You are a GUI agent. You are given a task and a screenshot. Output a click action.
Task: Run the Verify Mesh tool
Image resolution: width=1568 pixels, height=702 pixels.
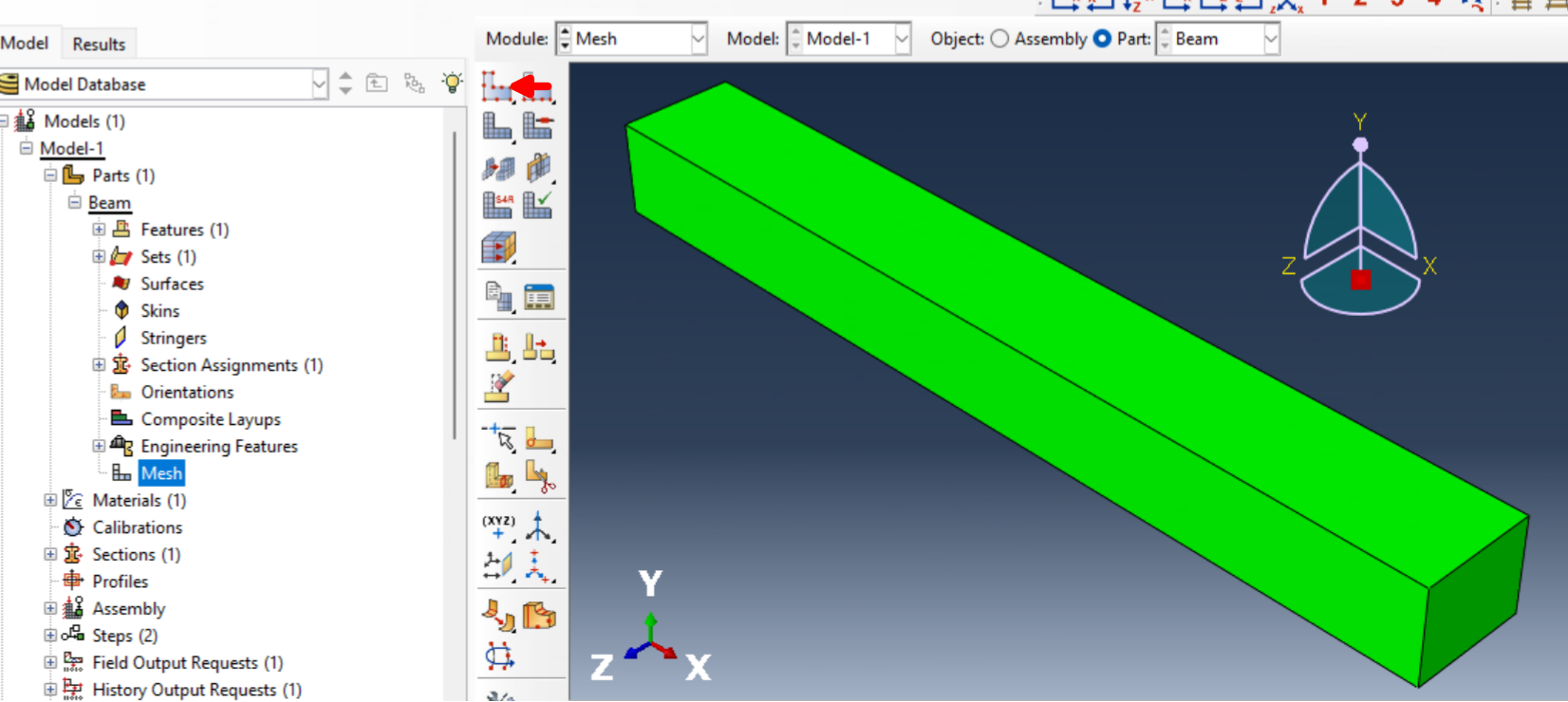click(x=537, y=205)
